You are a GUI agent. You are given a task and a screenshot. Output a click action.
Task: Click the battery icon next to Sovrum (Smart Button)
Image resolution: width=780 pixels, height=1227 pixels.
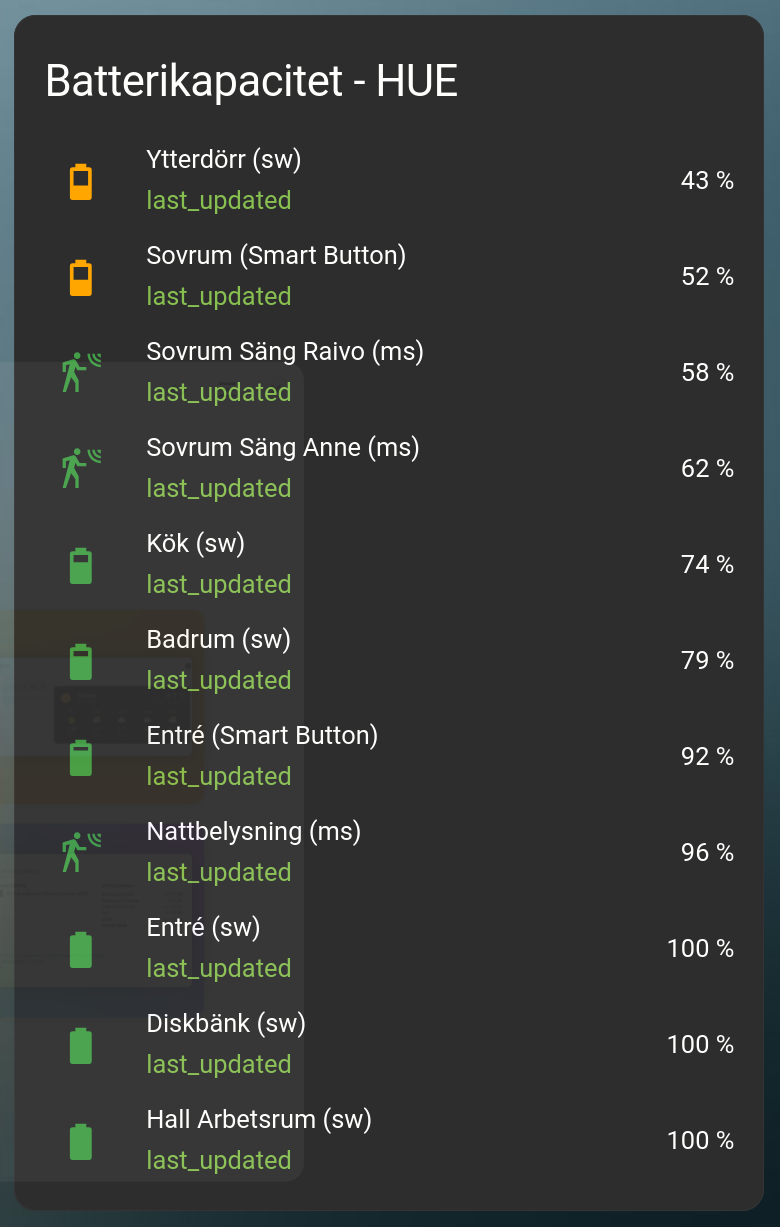[x=81, y=277]
